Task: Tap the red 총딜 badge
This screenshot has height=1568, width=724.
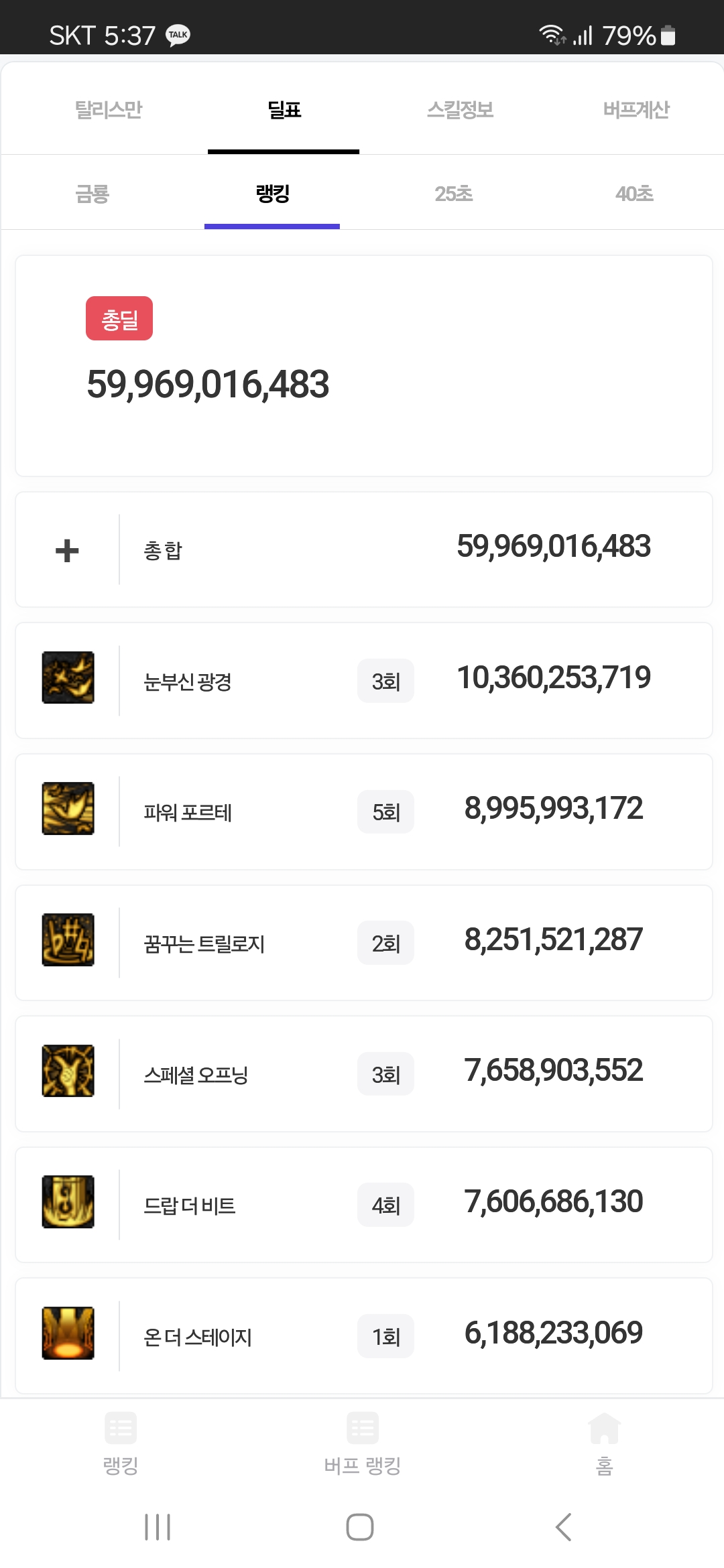Action: click(119, 319)
